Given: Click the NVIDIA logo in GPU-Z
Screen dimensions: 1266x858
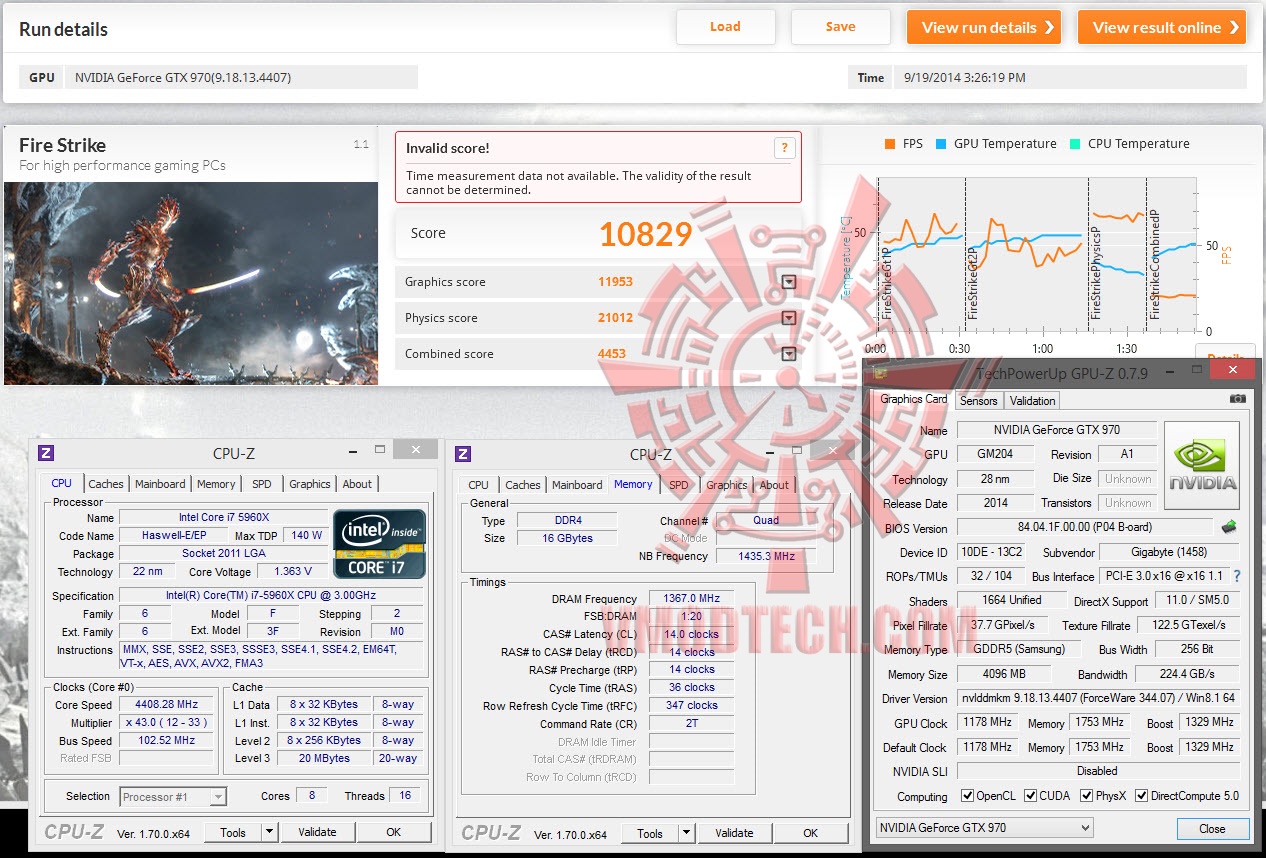Looking at the screenshot, I should (1202, 466).
